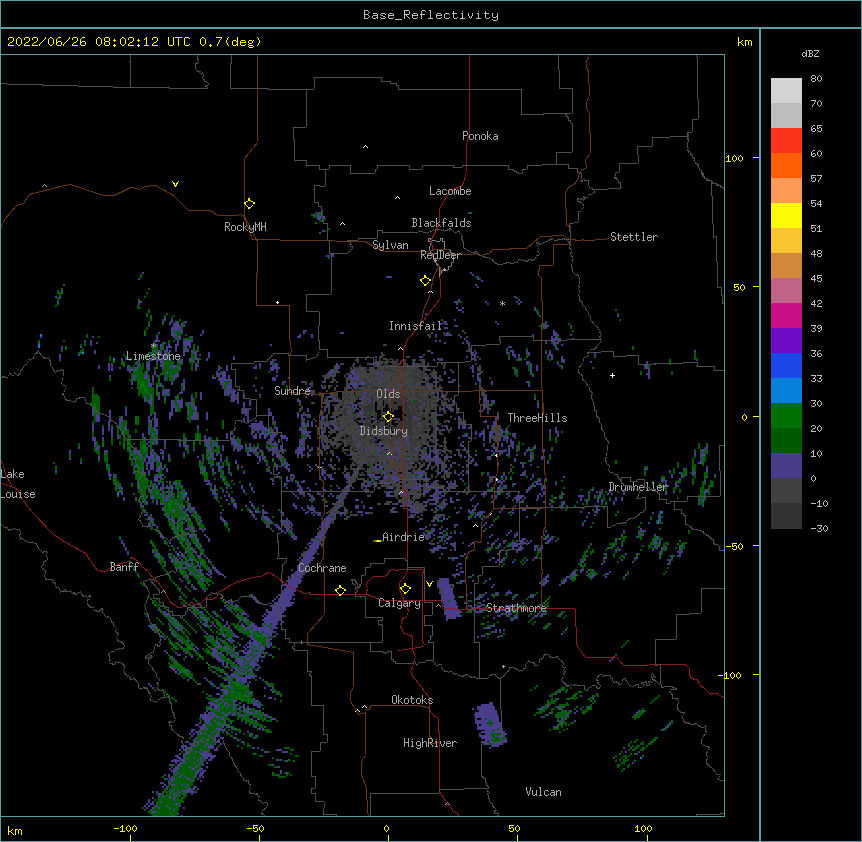Screen dimensions: 862x842
Task: Click the 100 tick on the horizontal axis
Action: click(643, 828)
